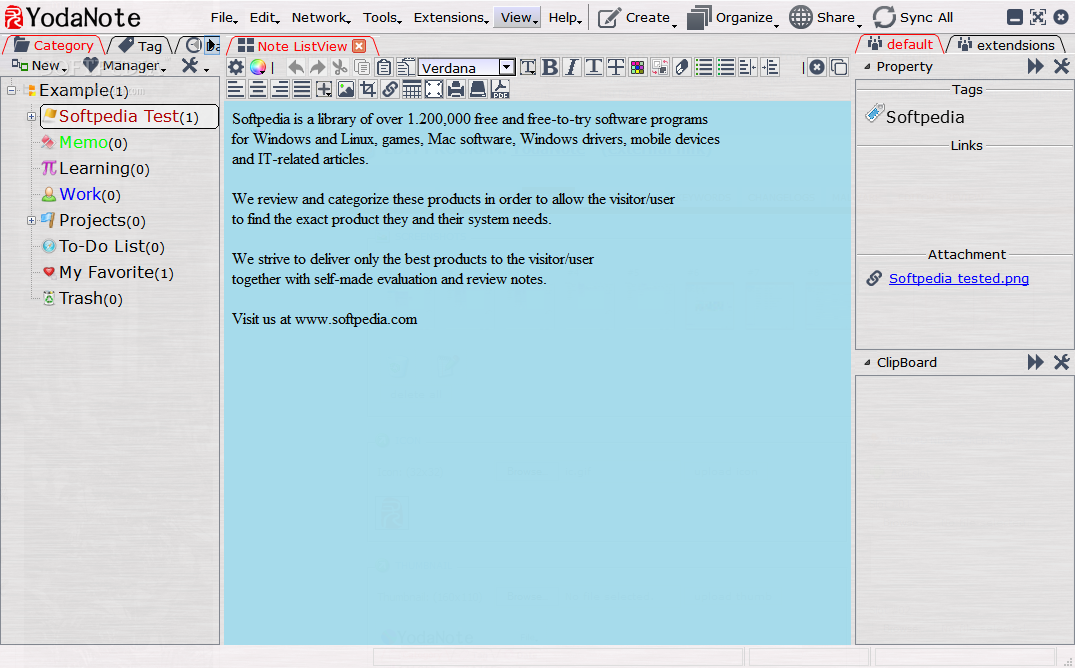Expand the Projects tree node
This screenshot has width=1075, height=668.
tap(32, 220)
